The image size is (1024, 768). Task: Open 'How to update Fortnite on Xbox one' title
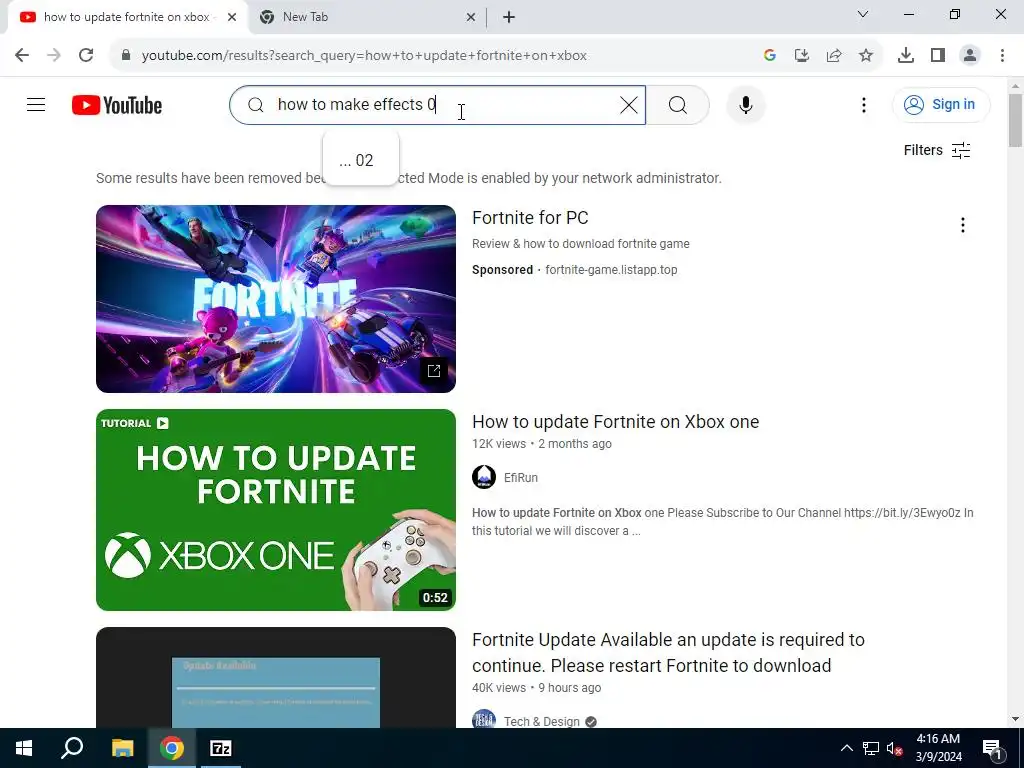coord(615,422)
